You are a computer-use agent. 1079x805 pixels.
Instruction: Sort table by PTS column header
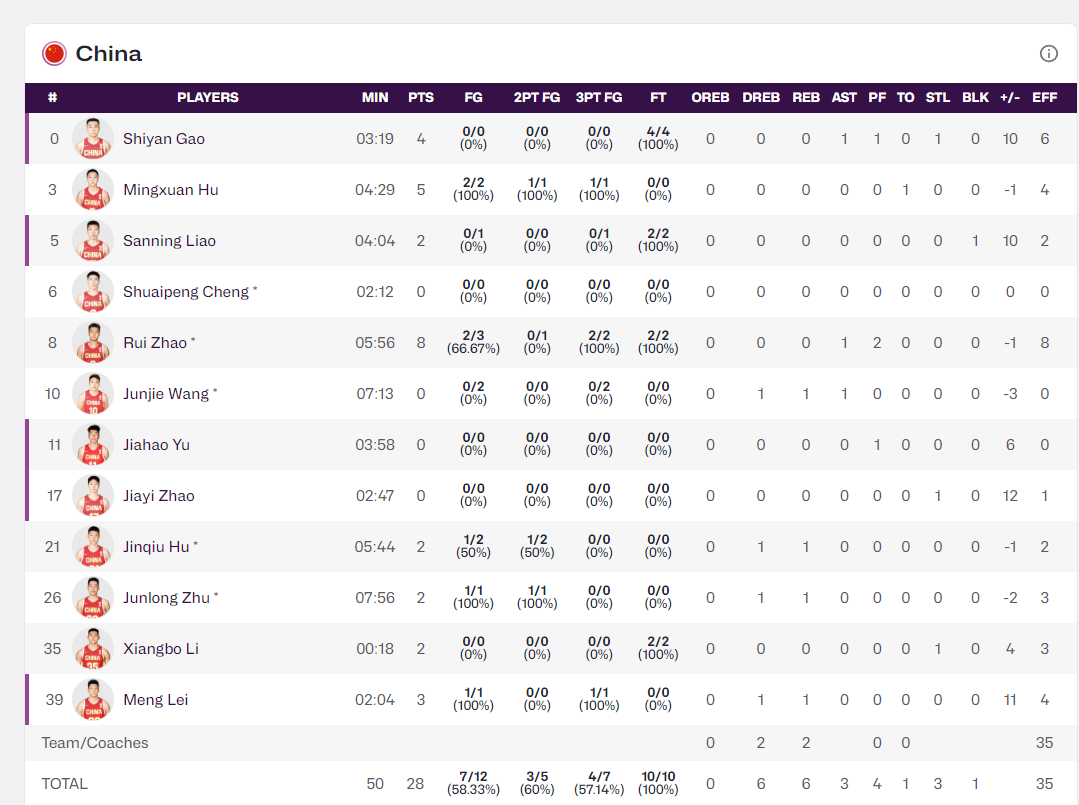click(421, 98)
